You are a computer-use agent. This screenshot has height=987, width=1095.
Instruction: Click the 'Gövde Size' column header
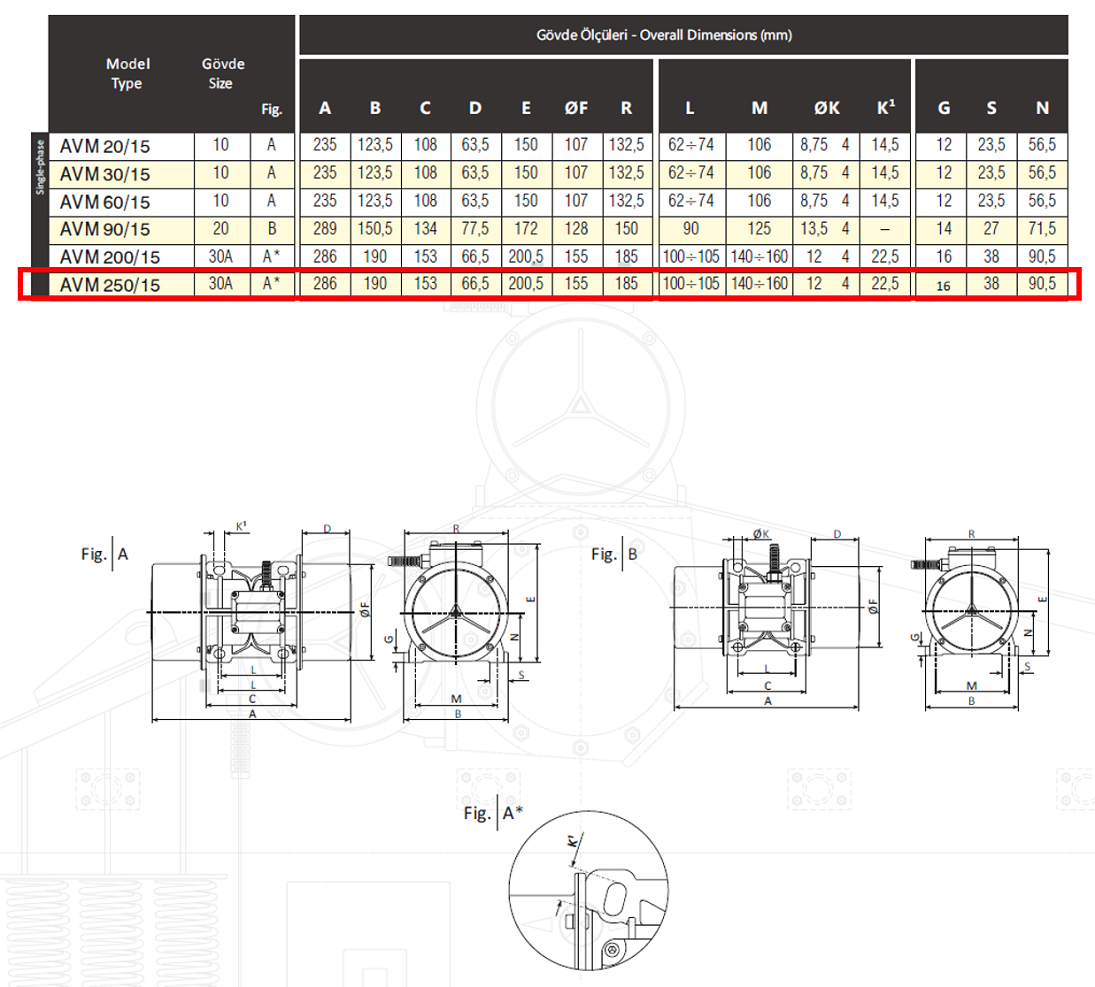click(x=223, y=73)
